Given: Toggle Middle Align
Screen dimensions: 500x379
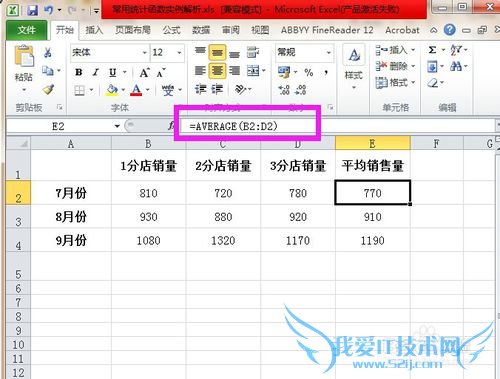Looking at the screenshot, I should pos(217,52).
